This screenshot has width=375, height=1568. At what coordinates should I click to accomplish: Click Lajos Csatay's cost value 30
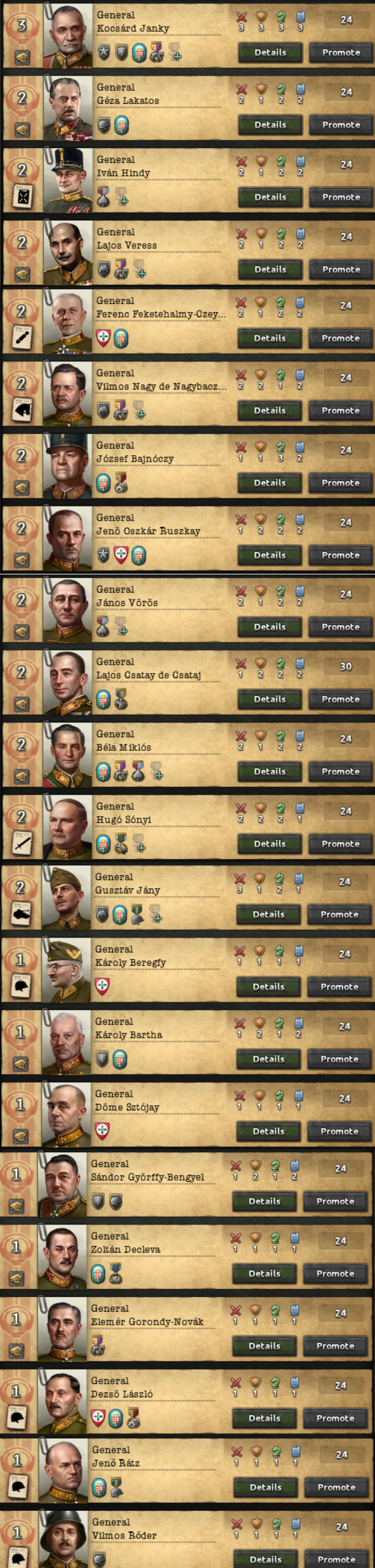346,667
